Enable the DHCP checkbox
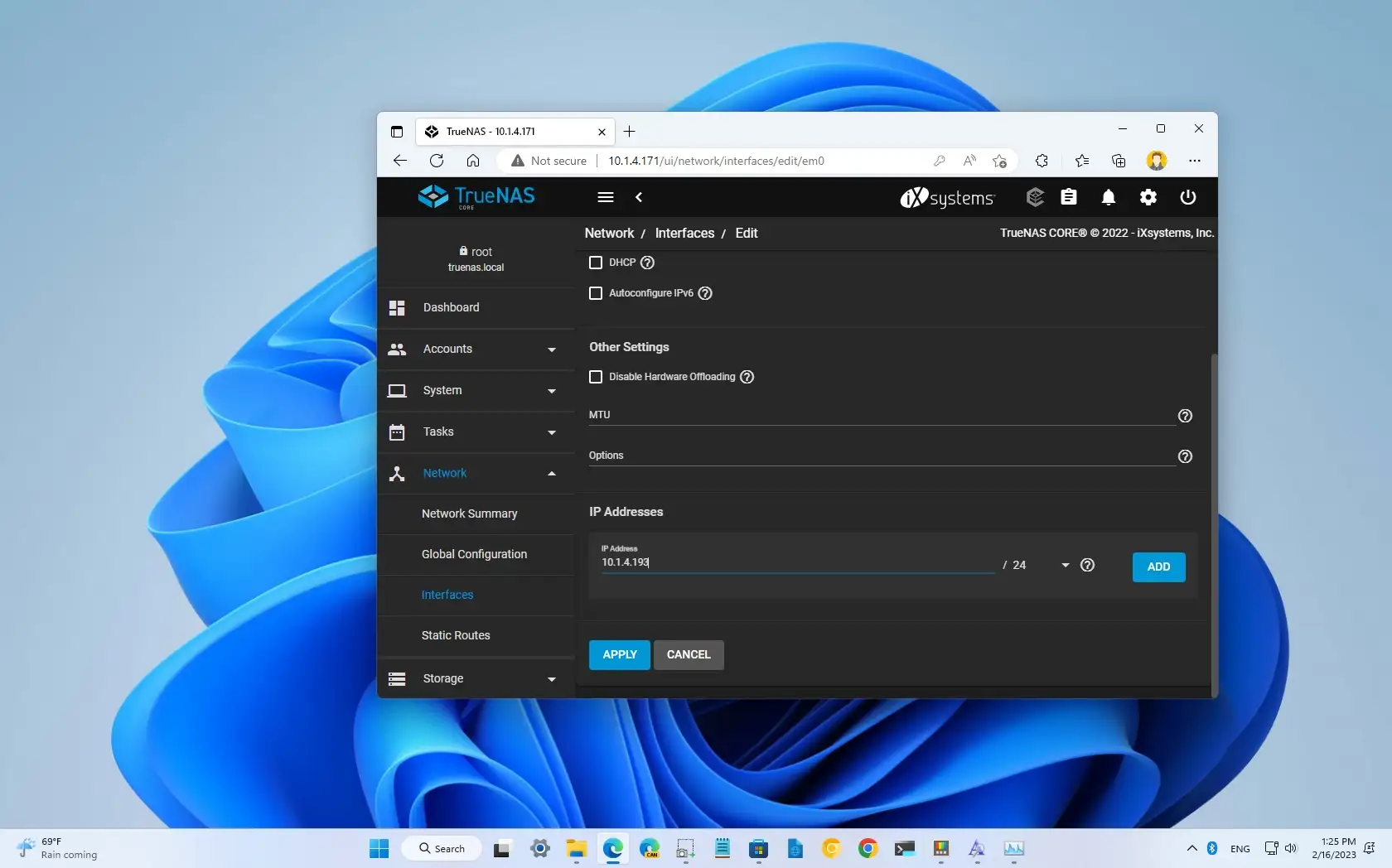 (595, 263)
